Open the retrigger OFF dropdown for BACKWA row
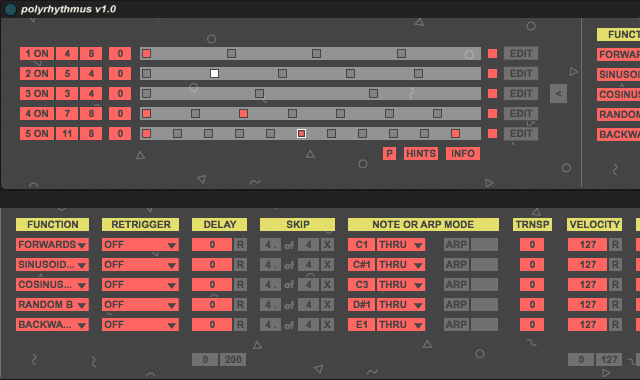Screen dimensions: 640x380 click(140, 324)
